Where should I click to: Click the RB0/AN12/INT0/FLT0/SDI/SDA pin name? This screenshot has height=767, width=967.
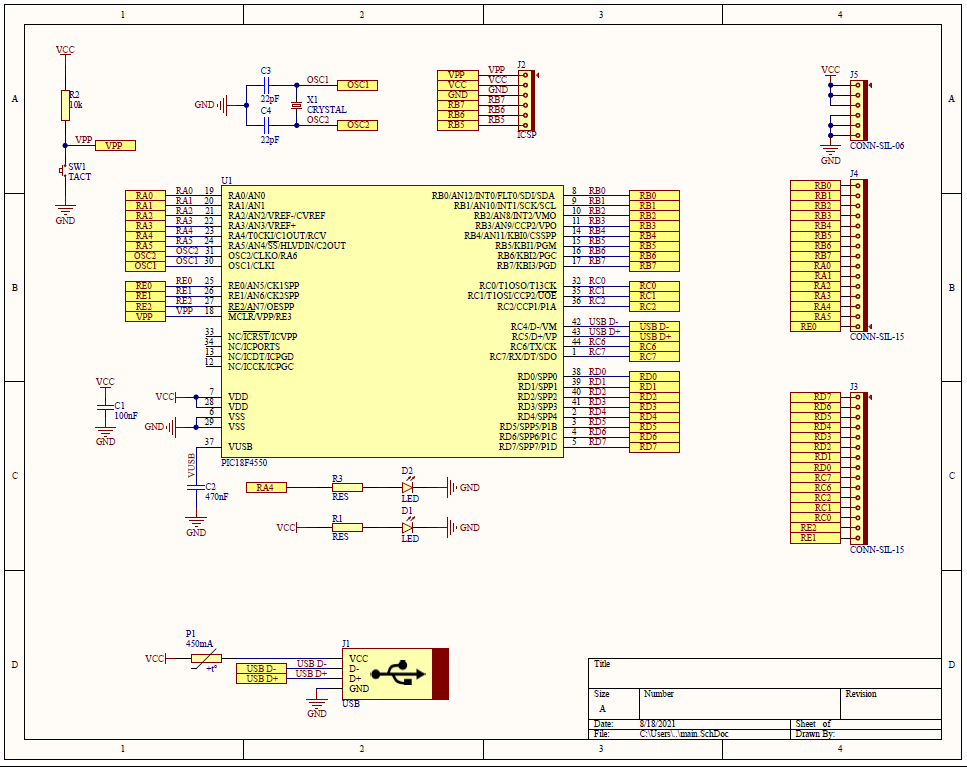point(493,195)
